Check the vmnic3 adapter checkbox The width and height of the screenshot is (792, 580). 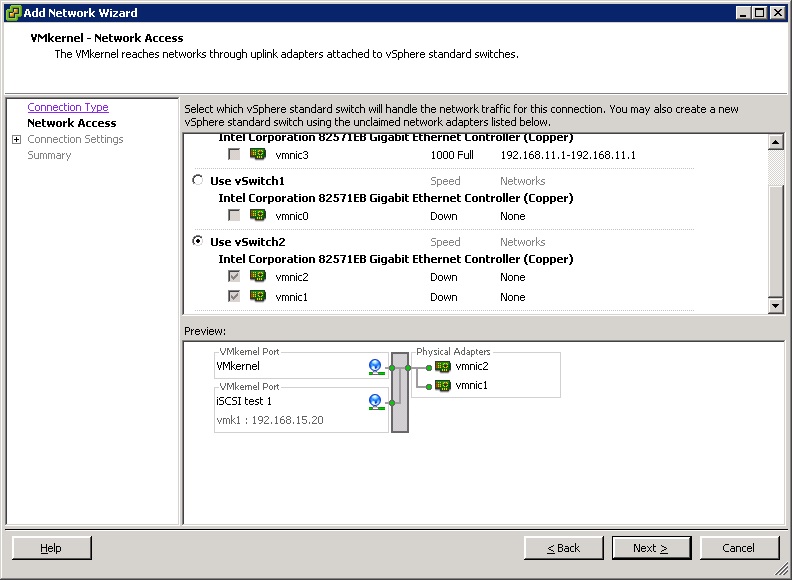coord(234,155)
